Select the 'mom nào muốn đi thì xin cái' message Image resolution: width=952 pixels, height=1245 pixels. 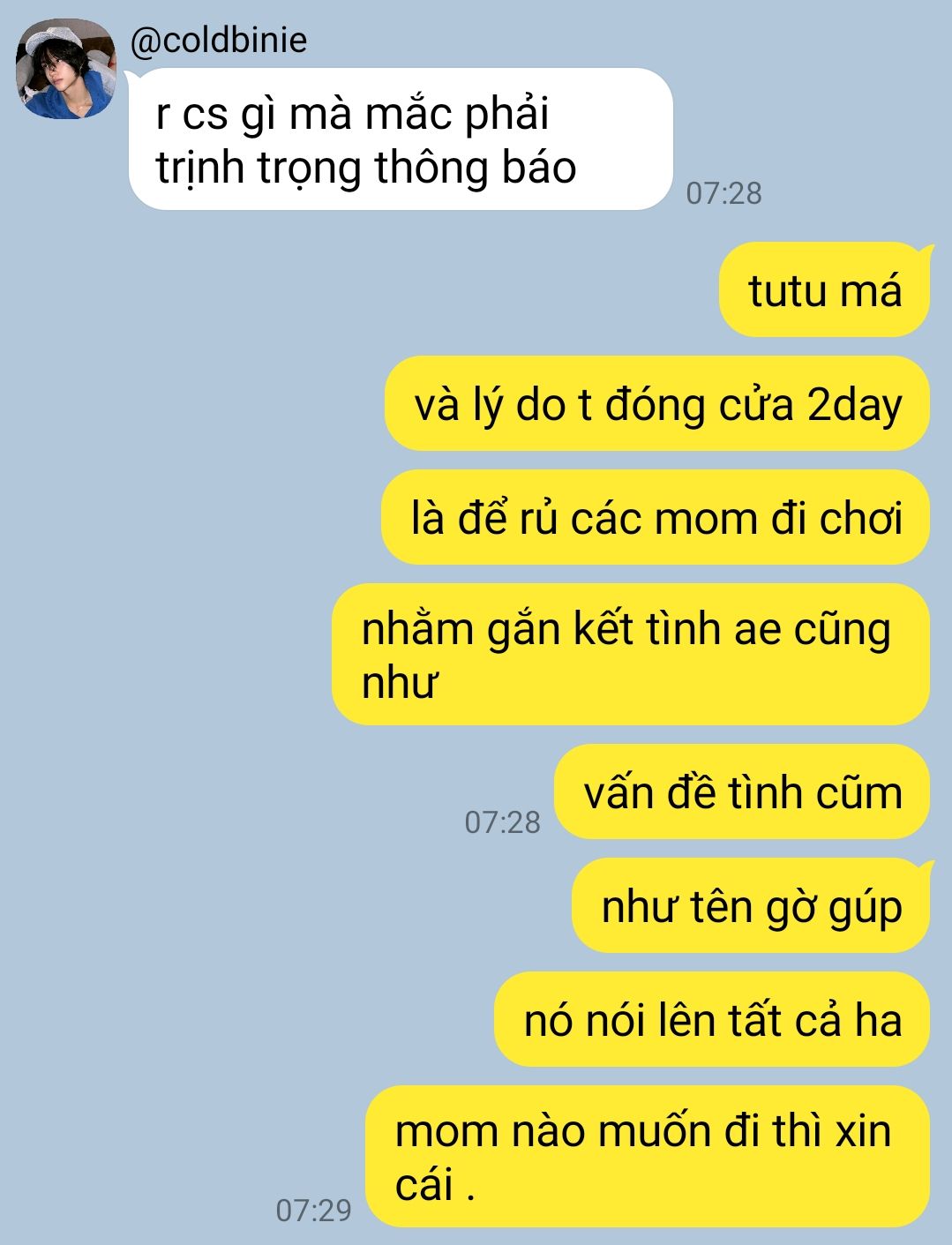click(648, 1156)
